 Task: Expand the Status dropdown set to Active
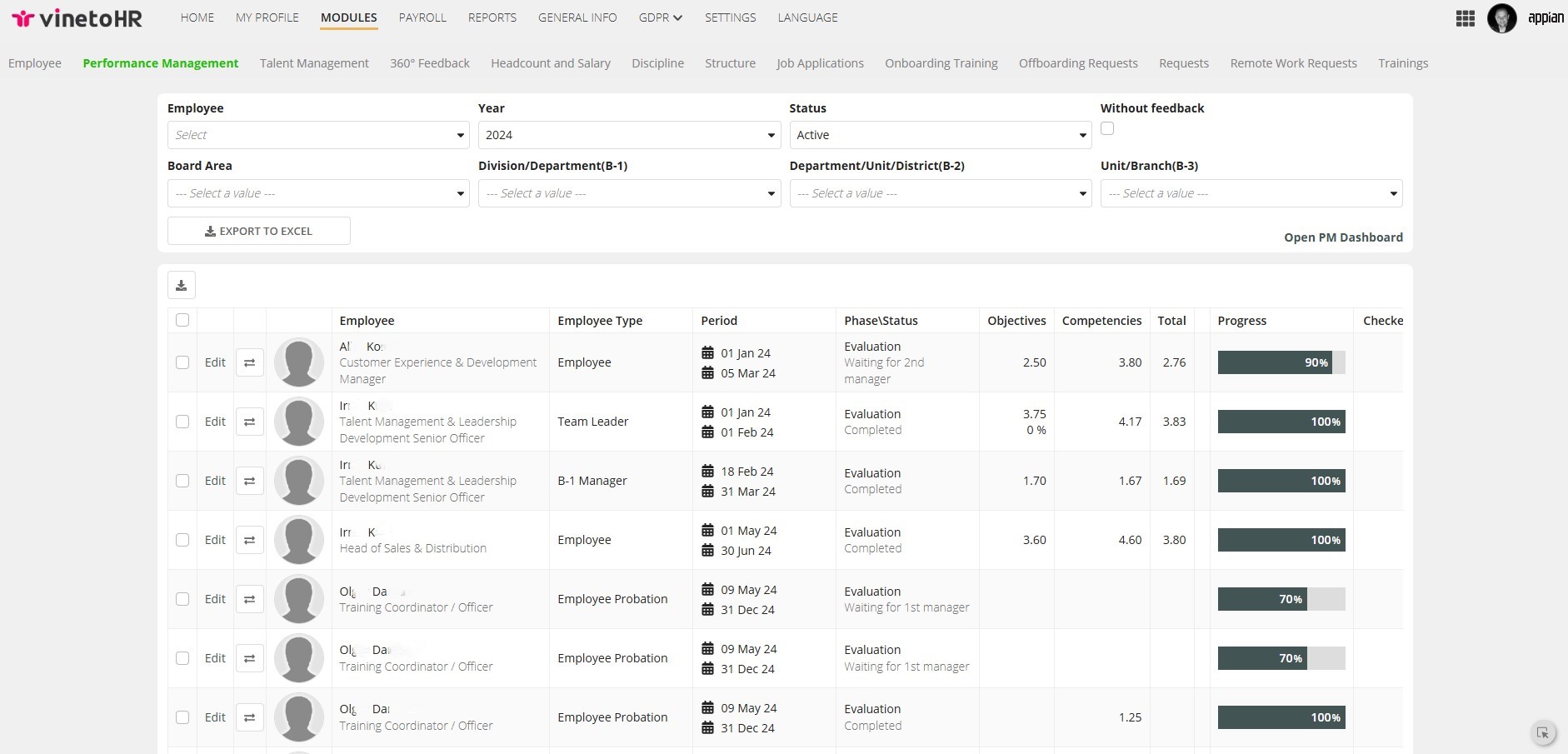941,135
